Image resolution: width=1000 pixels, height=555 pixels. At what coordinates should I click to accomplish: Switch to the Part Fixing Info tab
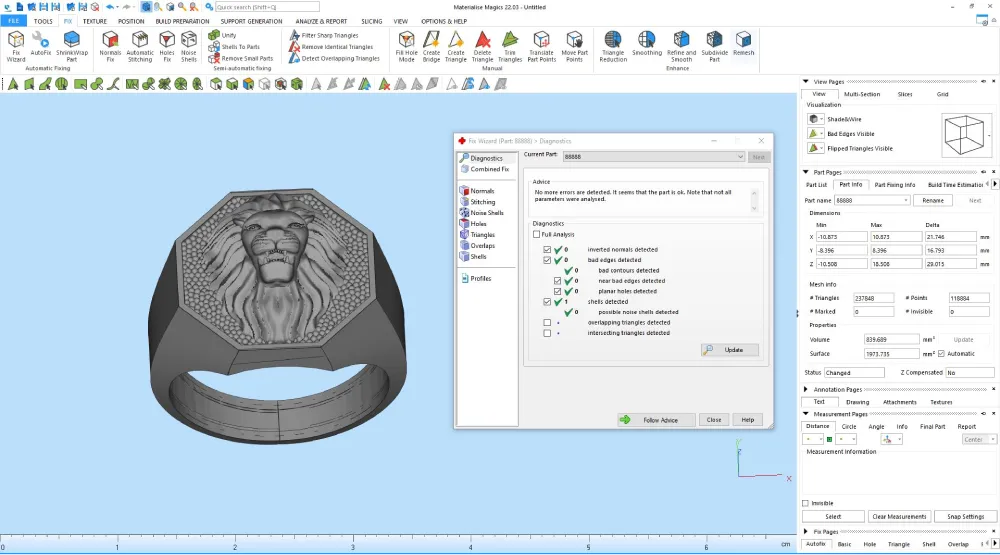pos(895,185)
